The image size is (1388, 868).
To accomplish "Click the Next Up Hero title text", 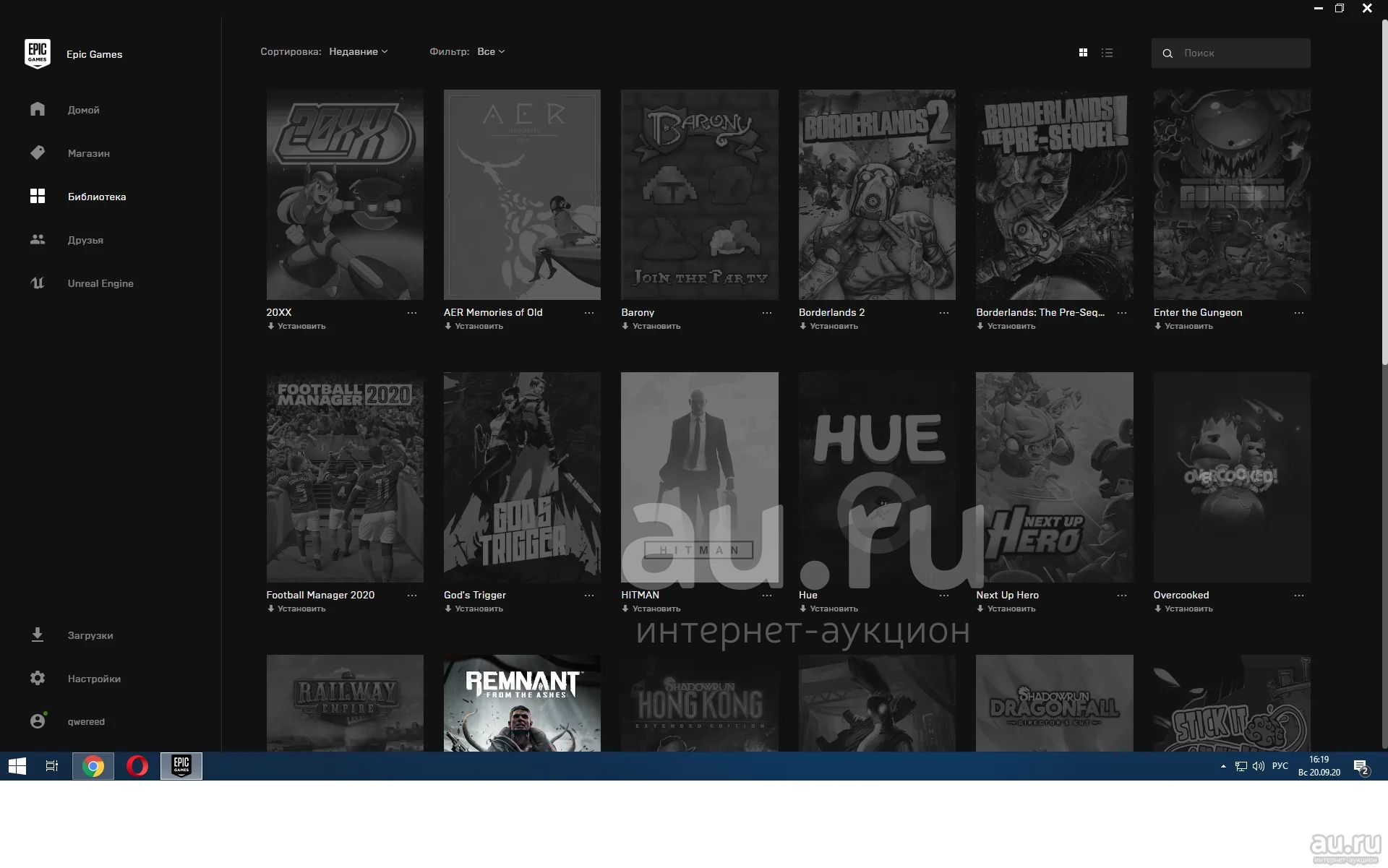I will (1007, 595).
